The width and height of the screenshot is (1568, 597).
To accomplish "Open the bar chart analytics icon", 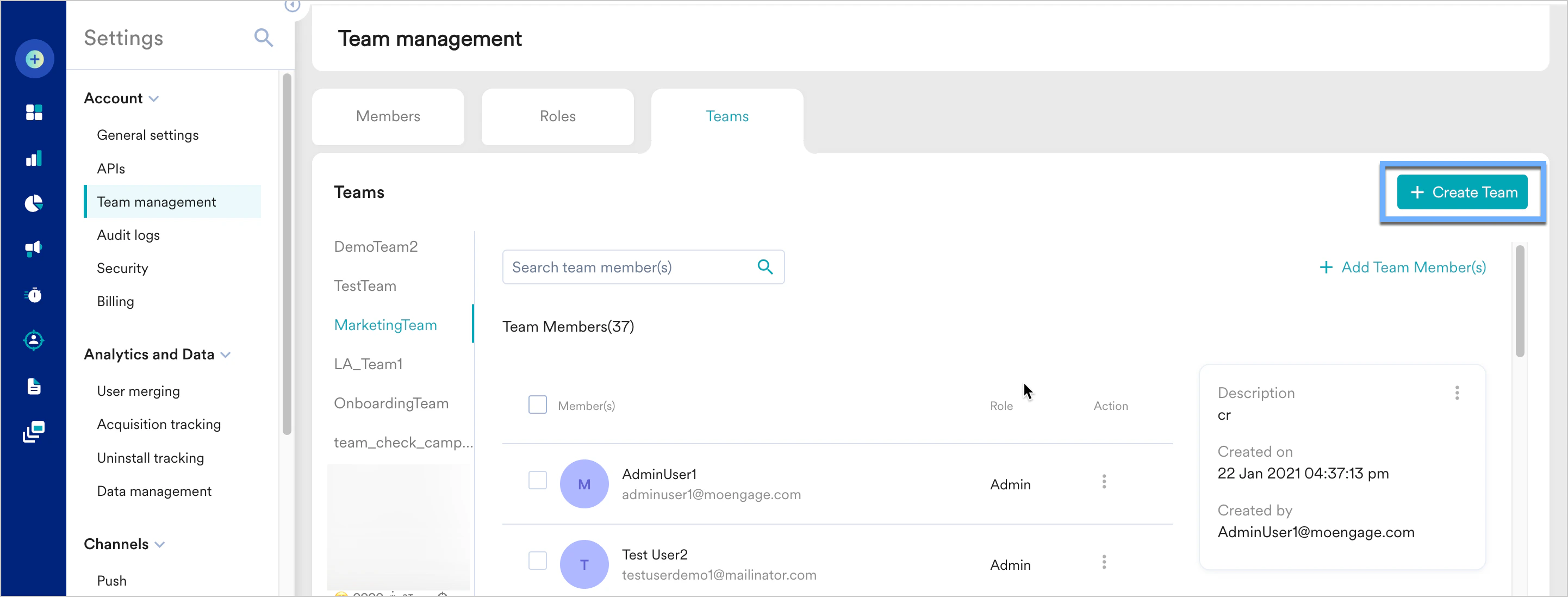I will click(x=34, y=158).
